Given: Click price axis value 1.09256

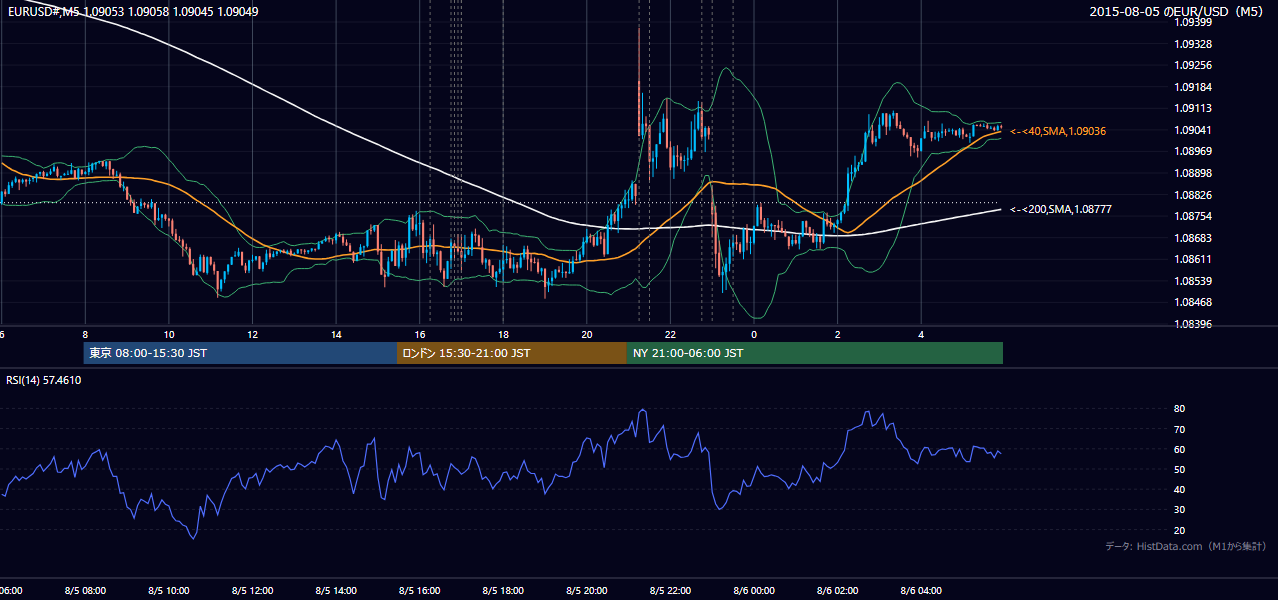Looking at the screenshot, I should coord(1193,65).
